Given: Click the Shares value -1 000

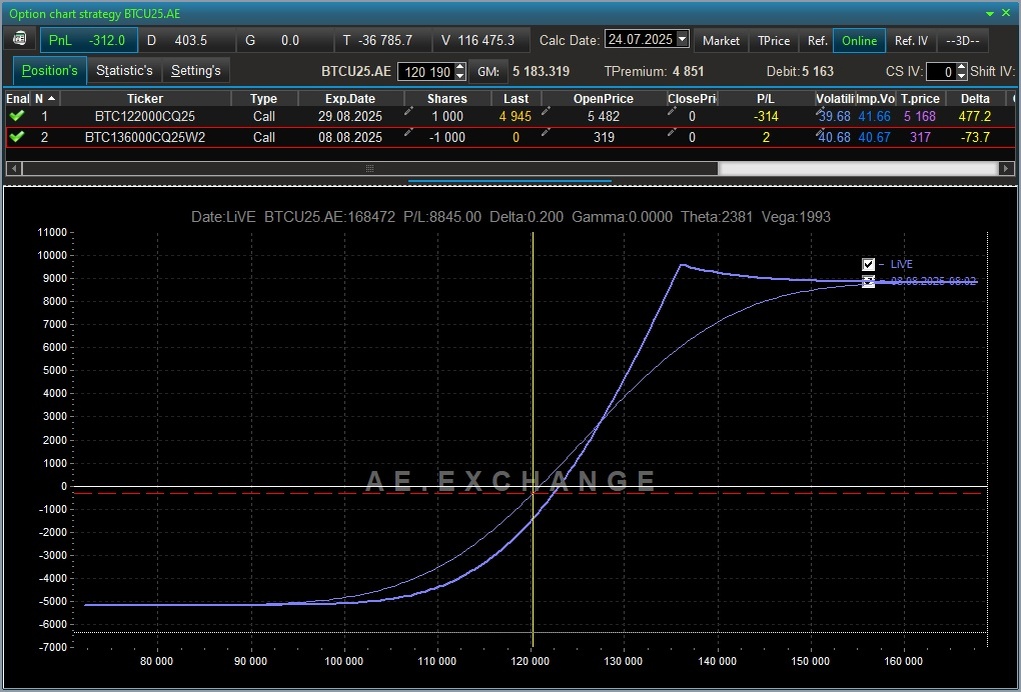Looking at the screenshot, I should [446, 137].
